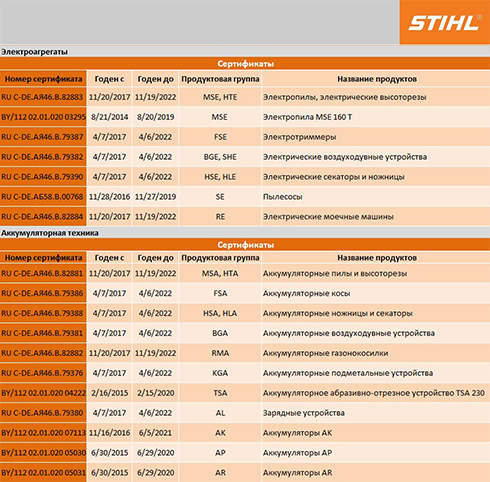Click the valid-from date 2/16/2015
This screenshot has height=482, width=490.
(109, 393)
